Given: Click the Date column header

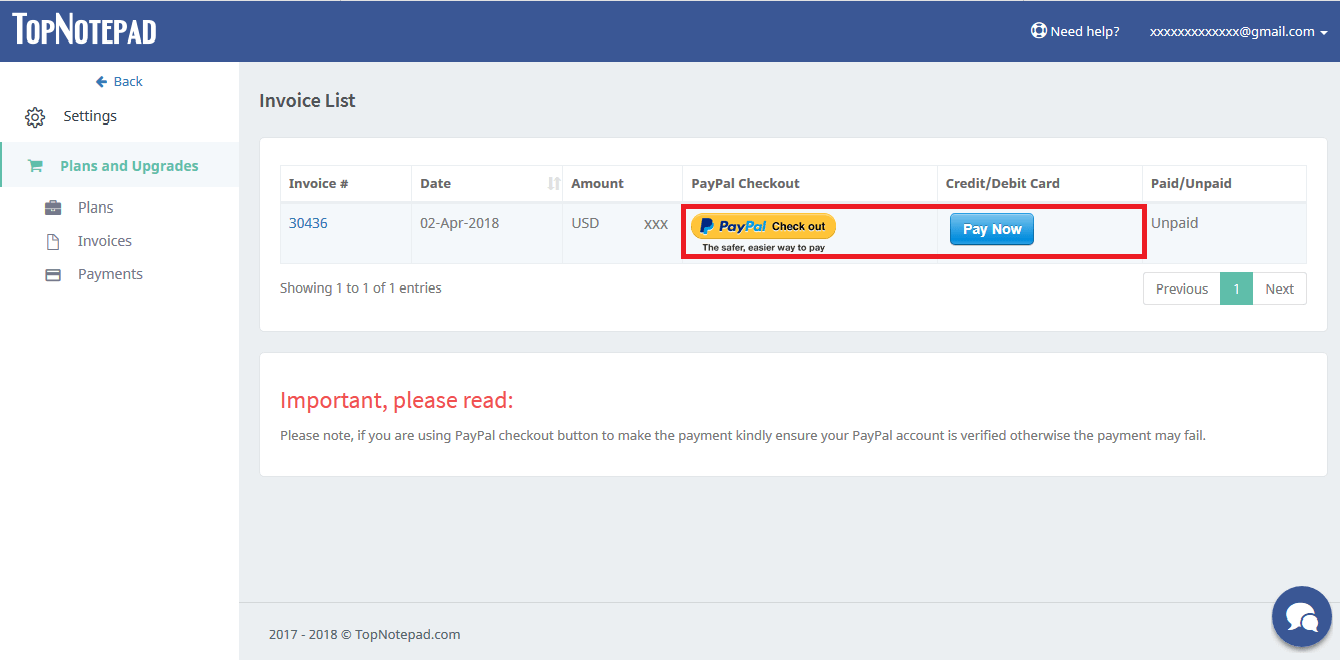Looking at the screenshot, I should click(487, 184).
